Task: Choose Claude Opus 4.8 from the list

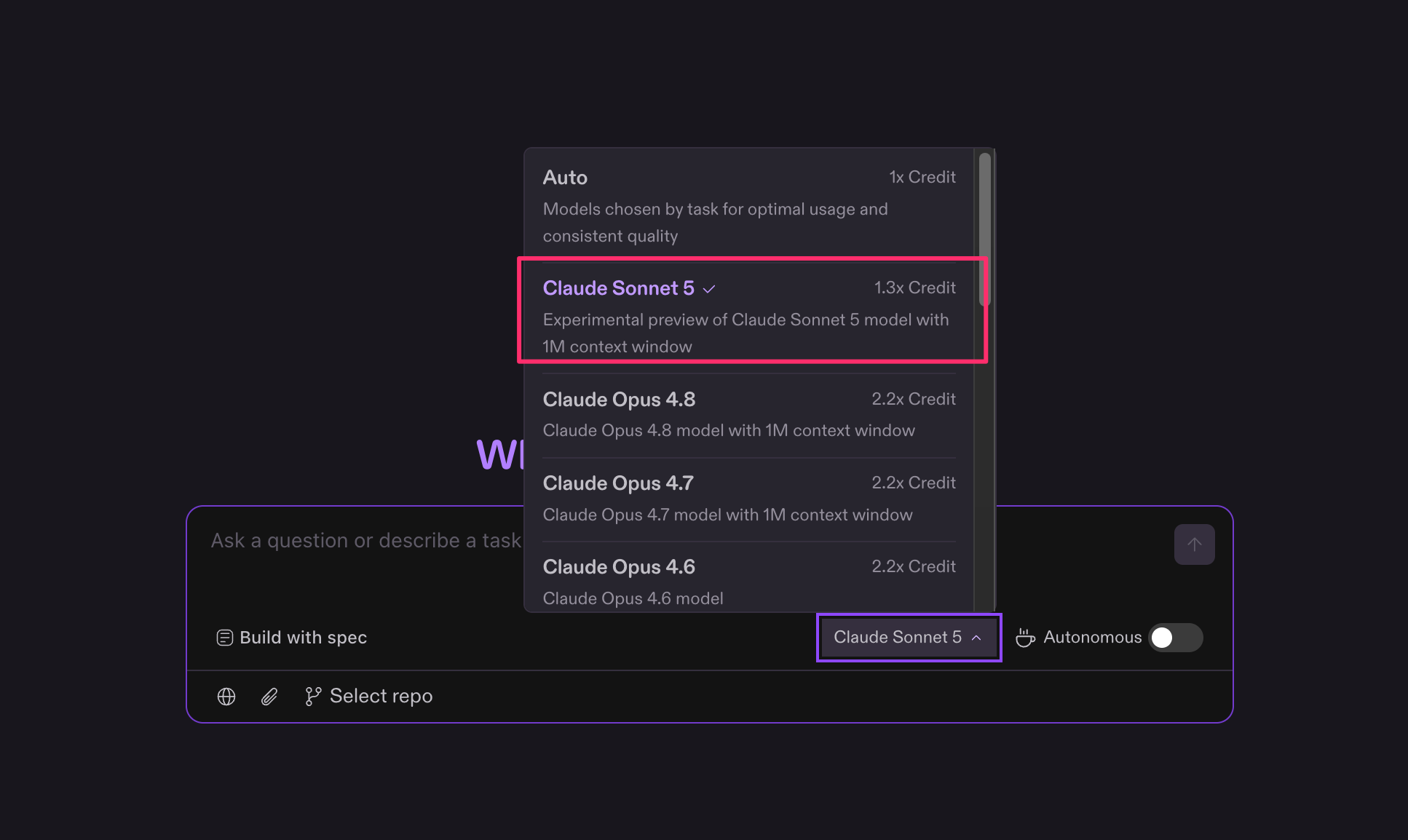Action: pos(749,415)
